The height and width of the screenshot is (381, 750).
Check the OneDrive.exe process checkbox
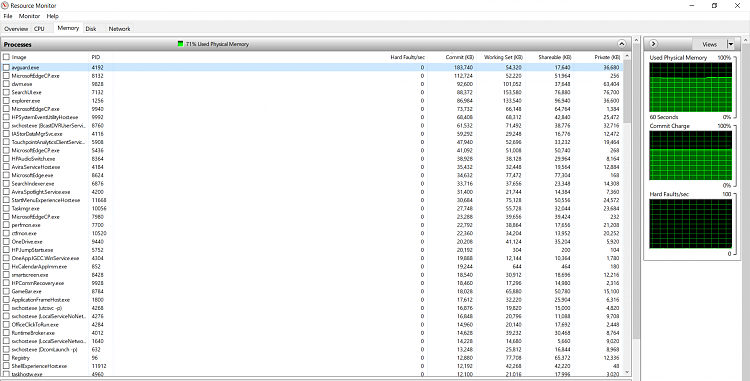click(6, 242)
